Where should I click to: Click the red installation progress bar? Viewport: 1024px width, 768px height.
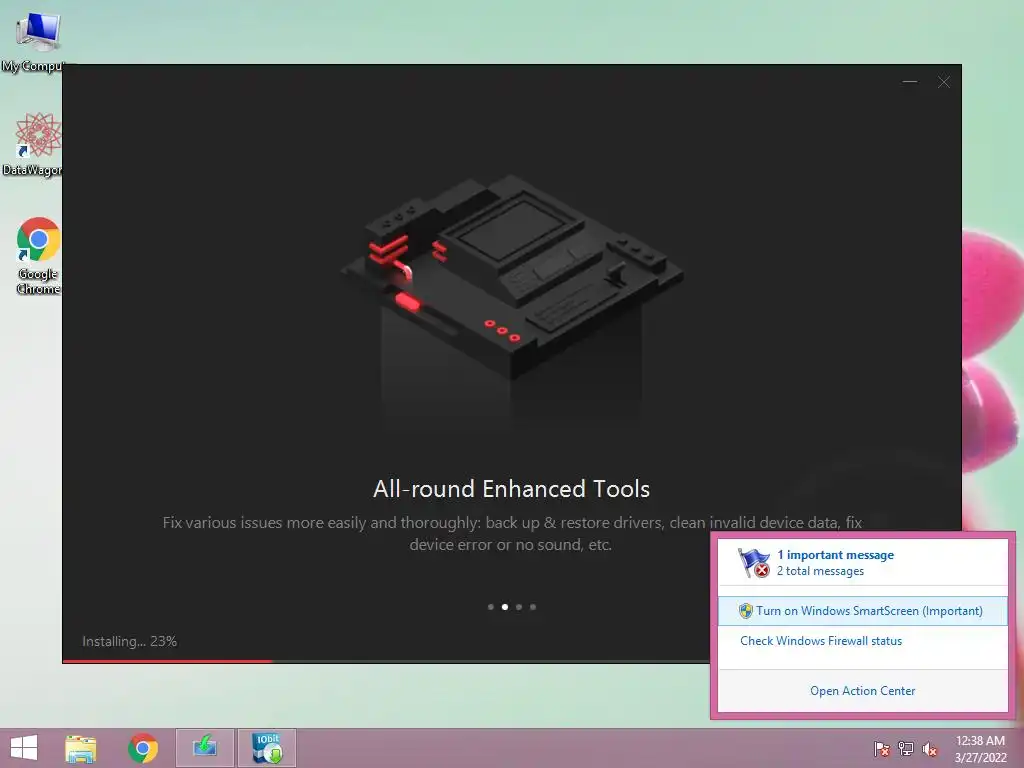167,661
